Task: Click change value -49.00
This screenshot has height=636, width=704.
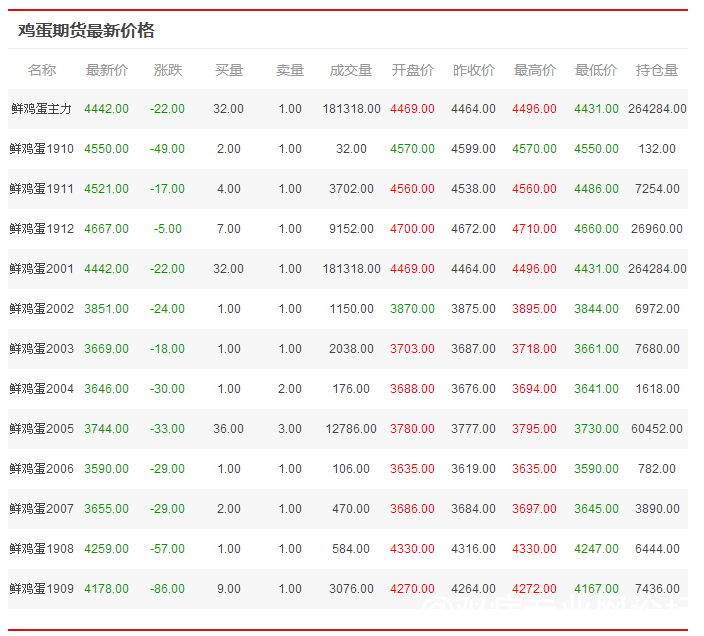Action: [x=167, y=149]
